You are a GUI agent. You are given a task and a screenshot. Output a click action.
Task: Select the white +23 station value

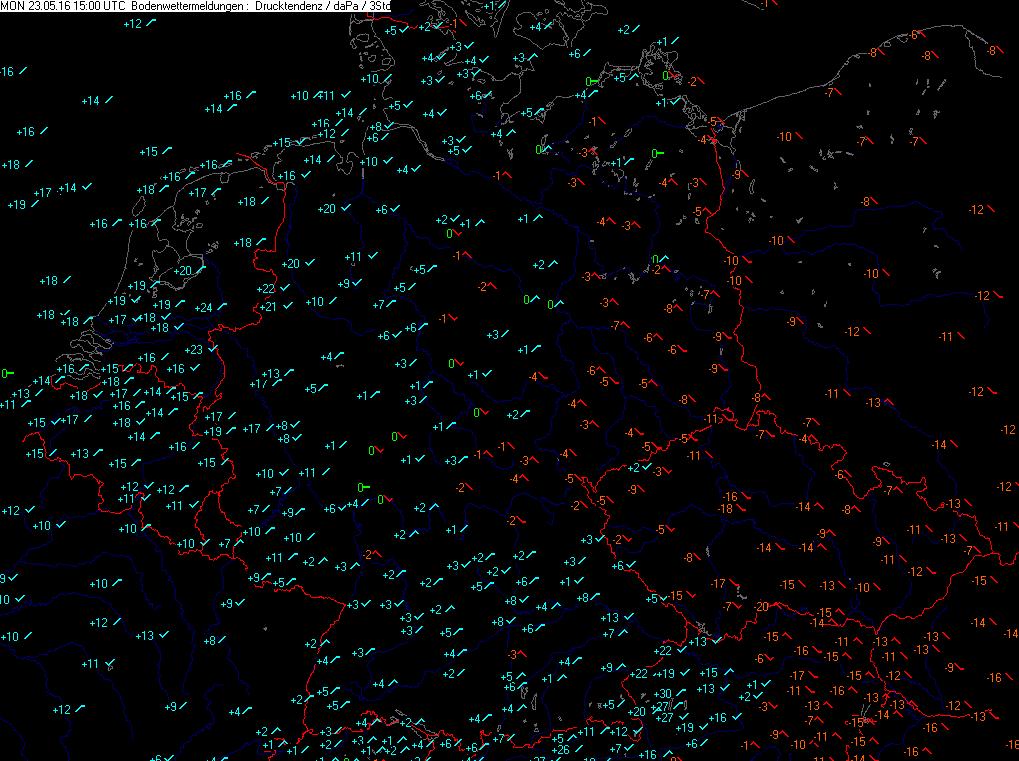pos(194,349)
